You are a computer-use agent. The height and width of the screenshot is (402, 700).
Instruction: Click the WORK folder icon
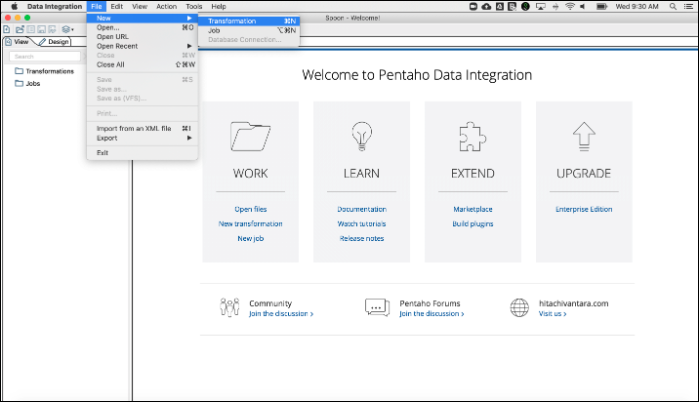pyautogui.click(x=250, y=135)
